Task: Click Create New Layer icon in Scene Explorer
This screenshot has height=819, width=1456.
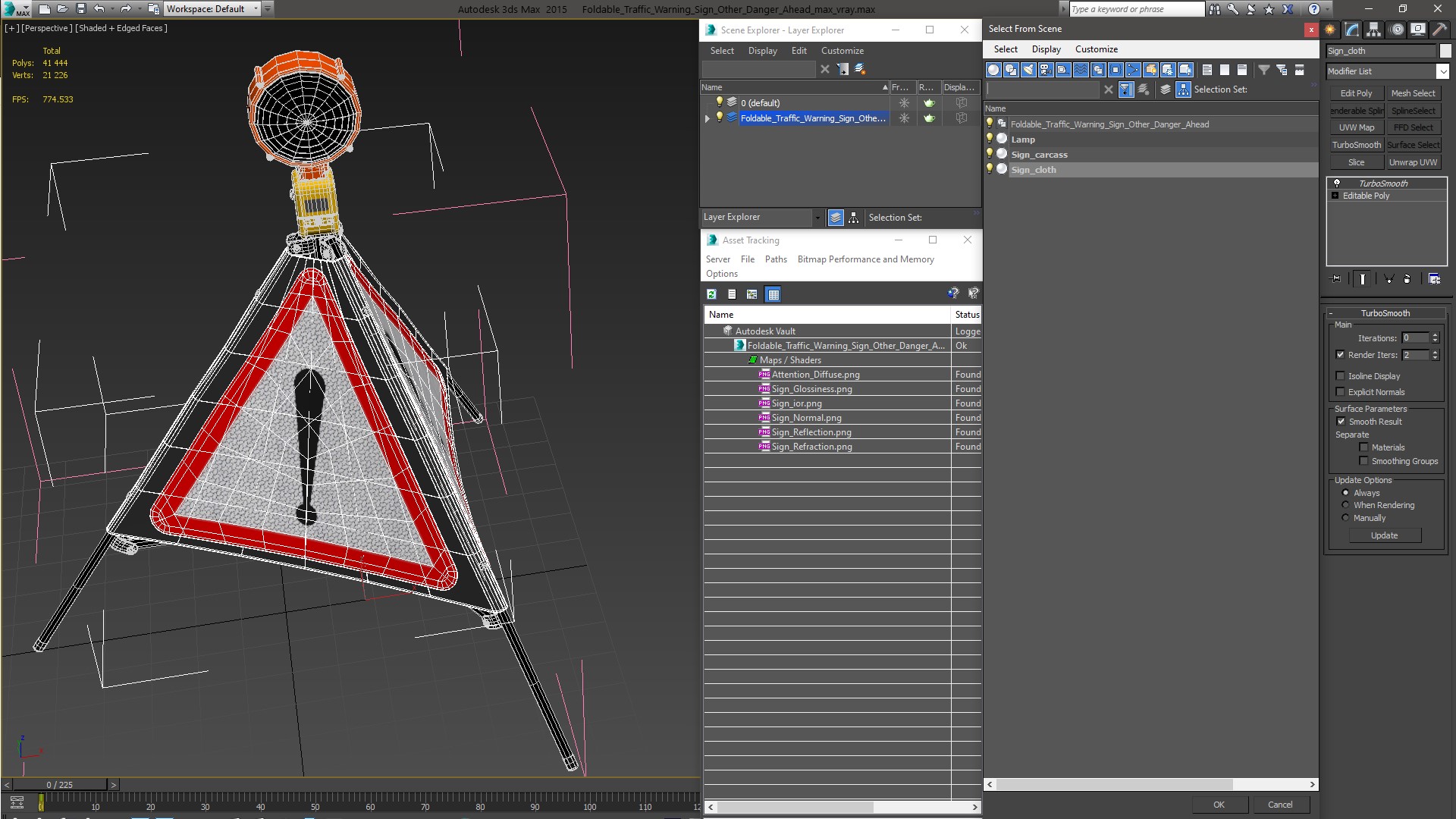Action: pos(860,69)
